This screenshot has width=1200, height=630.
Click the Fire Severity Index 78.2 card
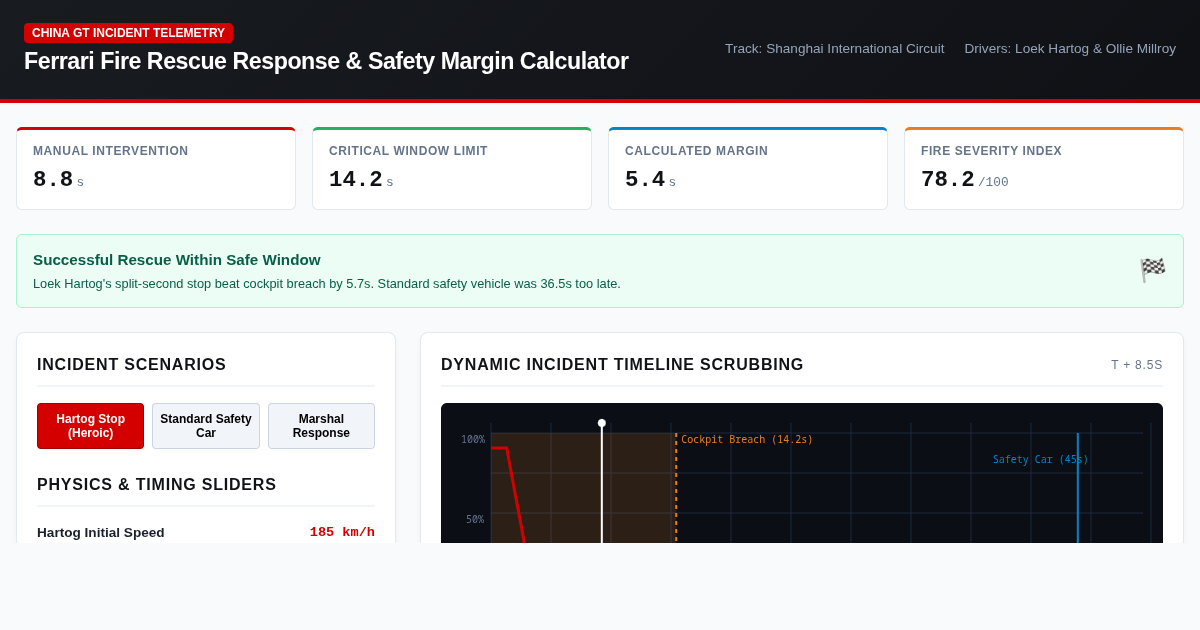tap(1044, 169)
